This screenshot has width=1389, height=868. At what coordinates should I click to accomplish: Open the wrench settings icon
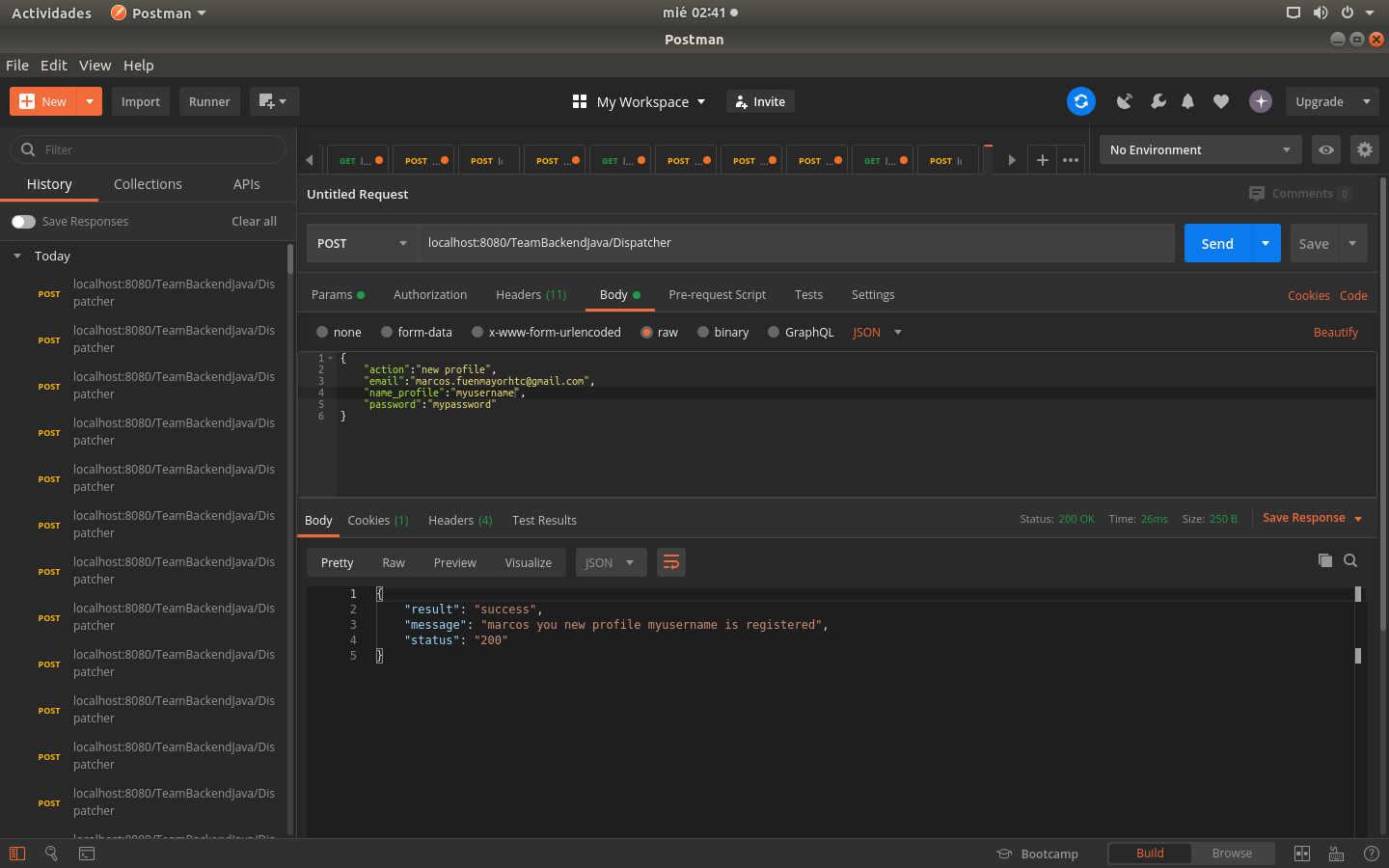pos(1157,101)
